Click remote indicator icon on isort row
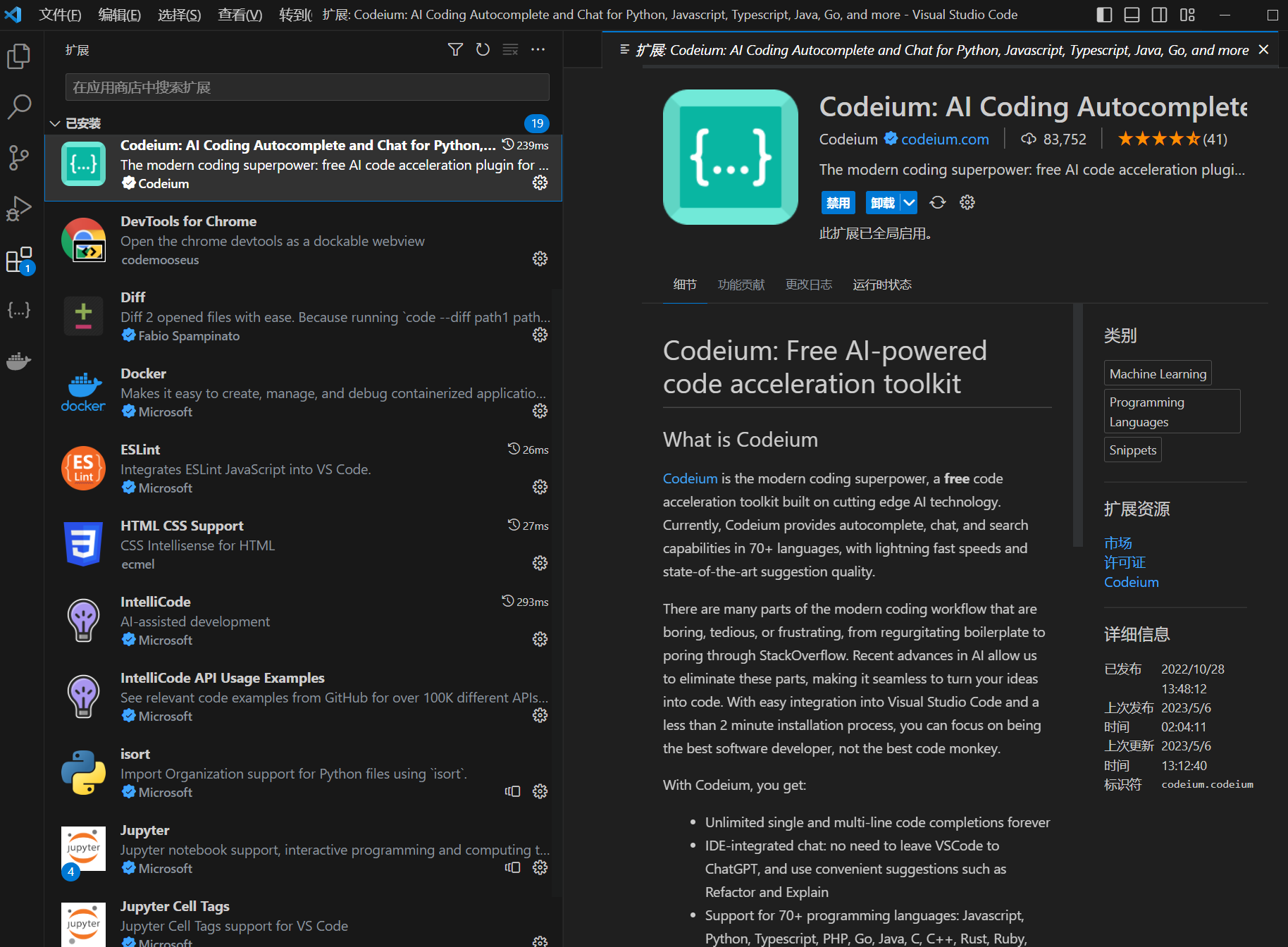Viewport: 1288px width, 947px height. (512, 791)
